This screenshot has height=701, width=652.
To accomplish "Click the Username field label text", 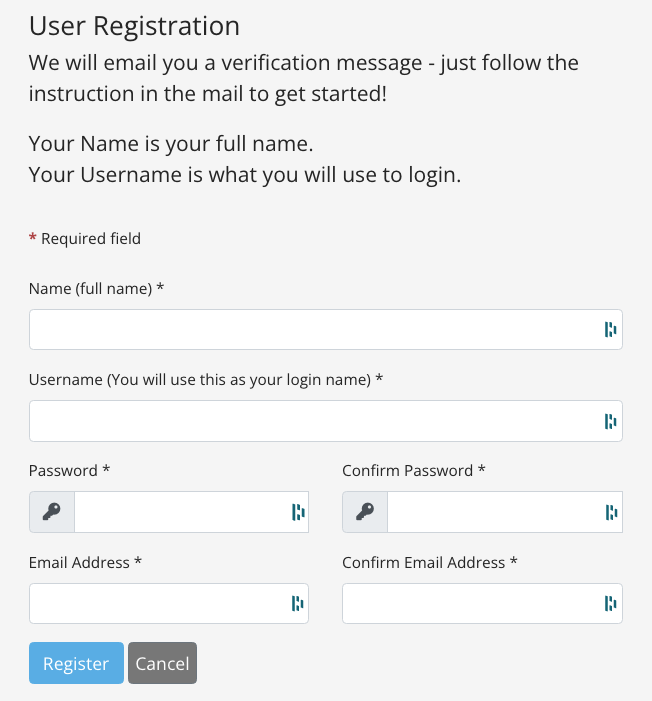I will (200, 380).
